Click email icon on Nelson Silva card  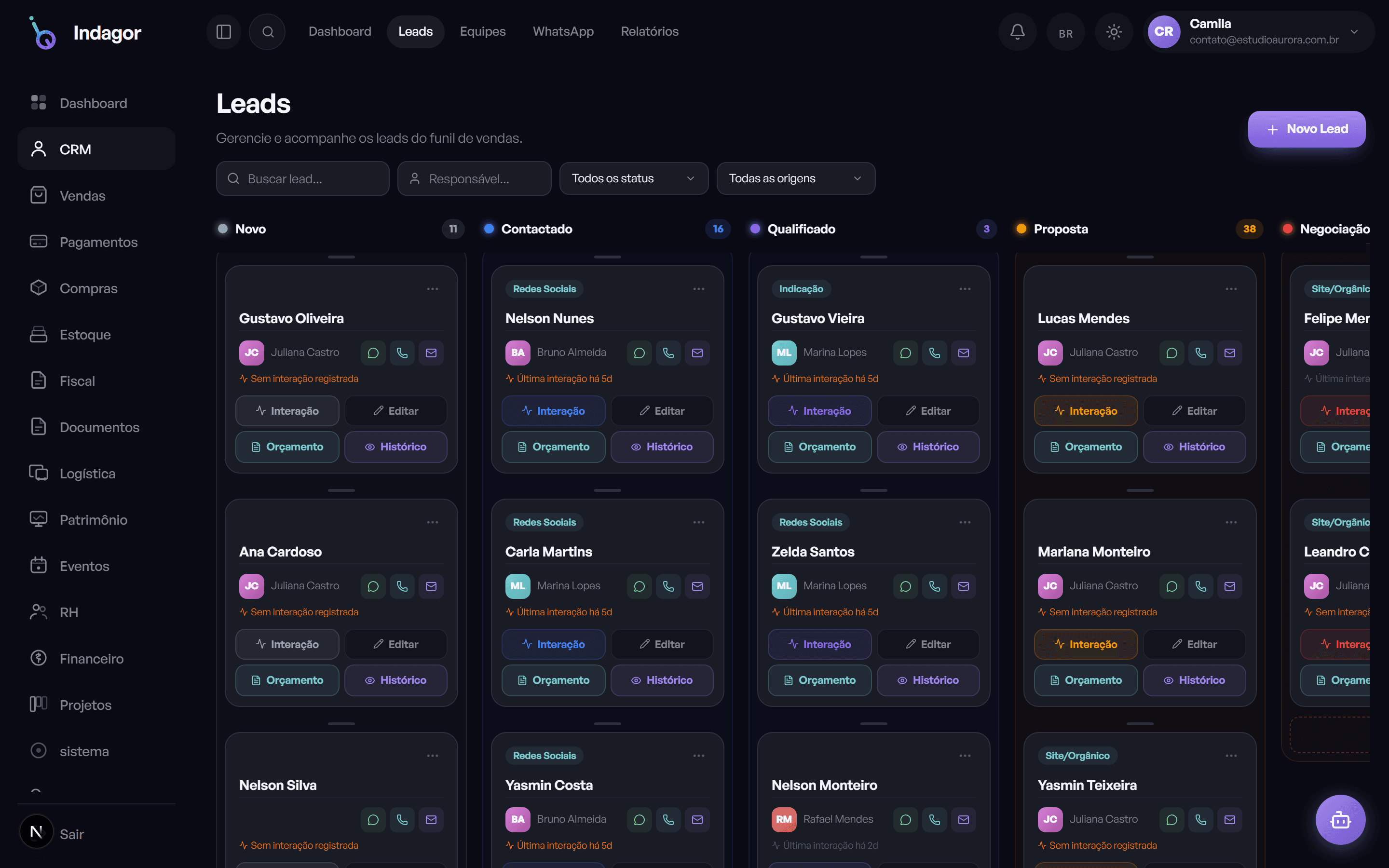(x=431, y=820)
